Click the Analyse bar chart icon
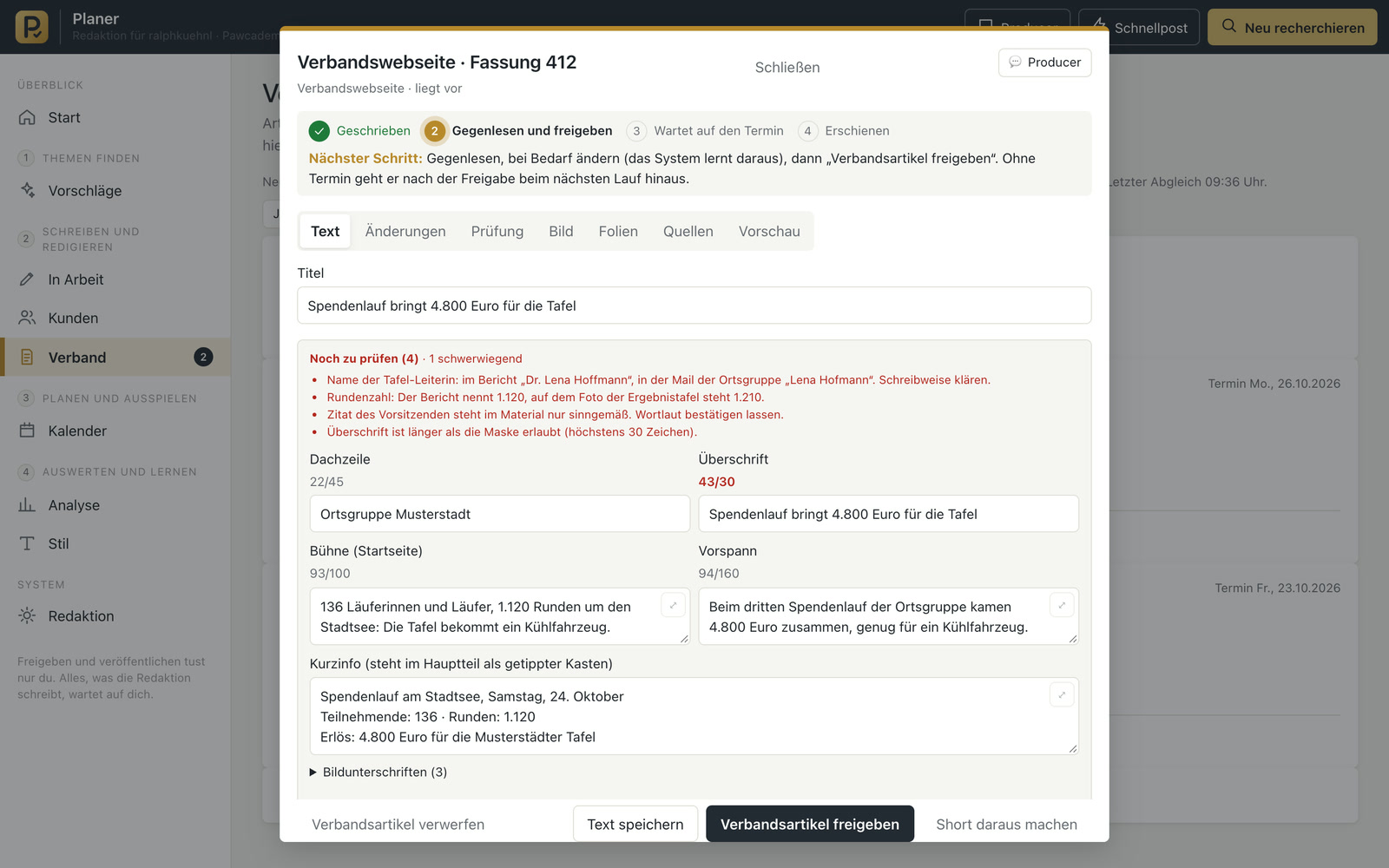1389x868 pixels. (x=27, y=505)
